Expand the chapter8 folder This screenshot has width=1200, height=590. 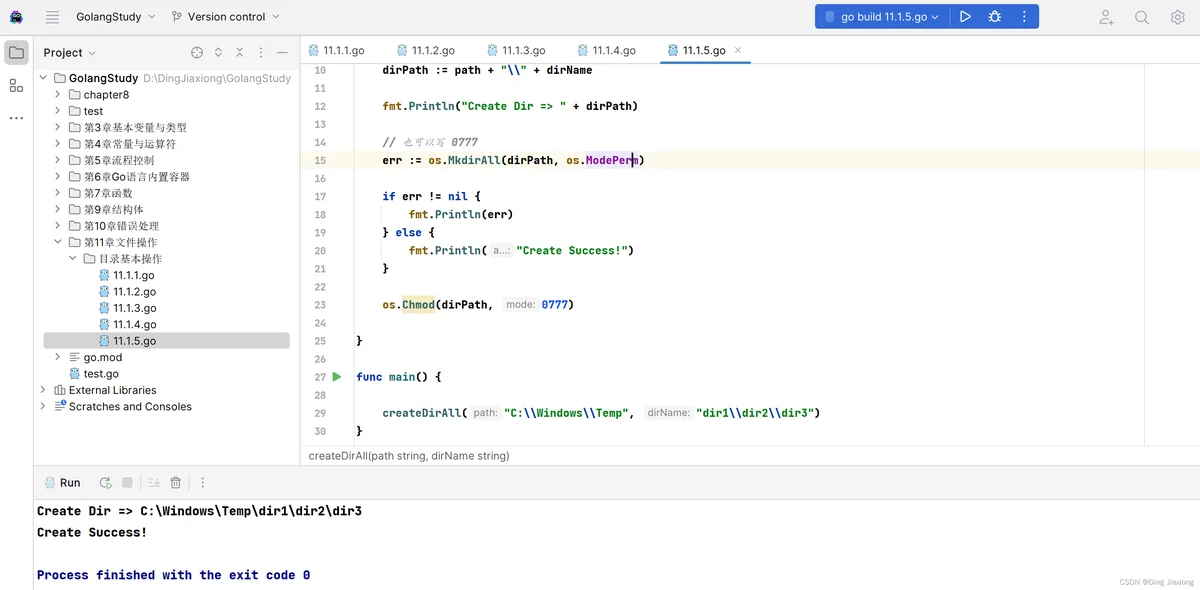point(58,95)
